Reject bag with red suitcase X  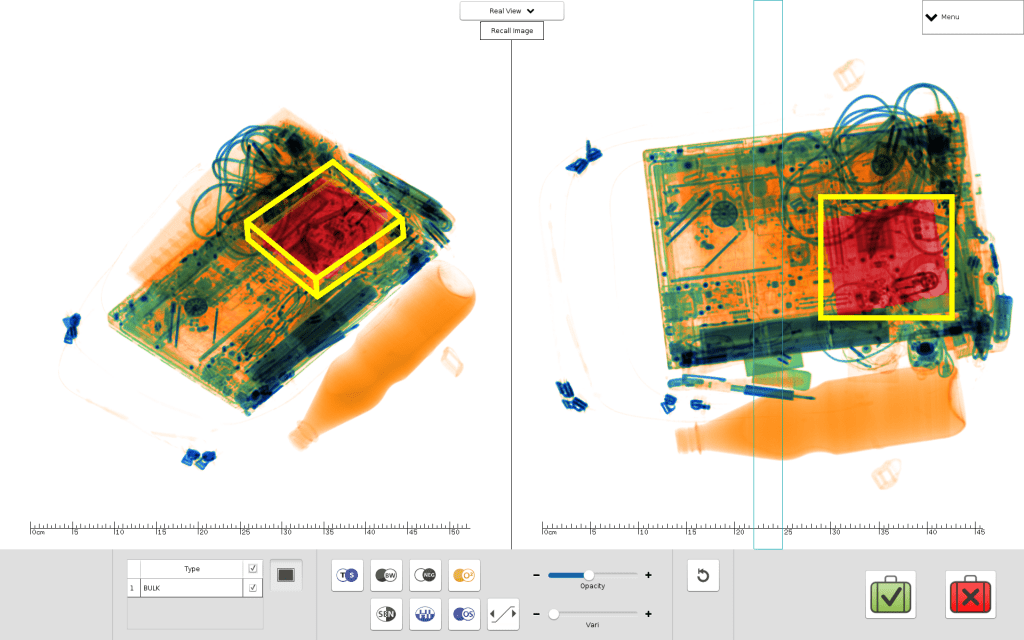tap(970, 595)
